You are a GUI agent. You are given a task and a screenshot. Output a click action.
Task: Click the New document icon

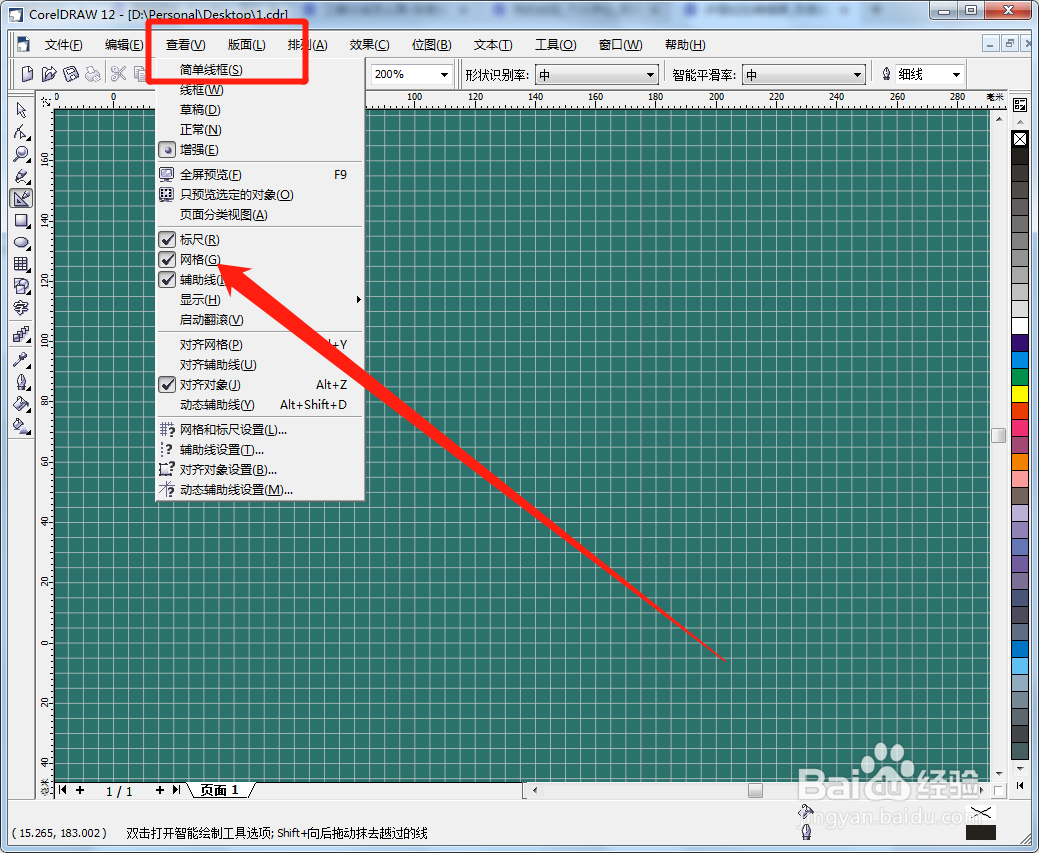coord(27,74)
